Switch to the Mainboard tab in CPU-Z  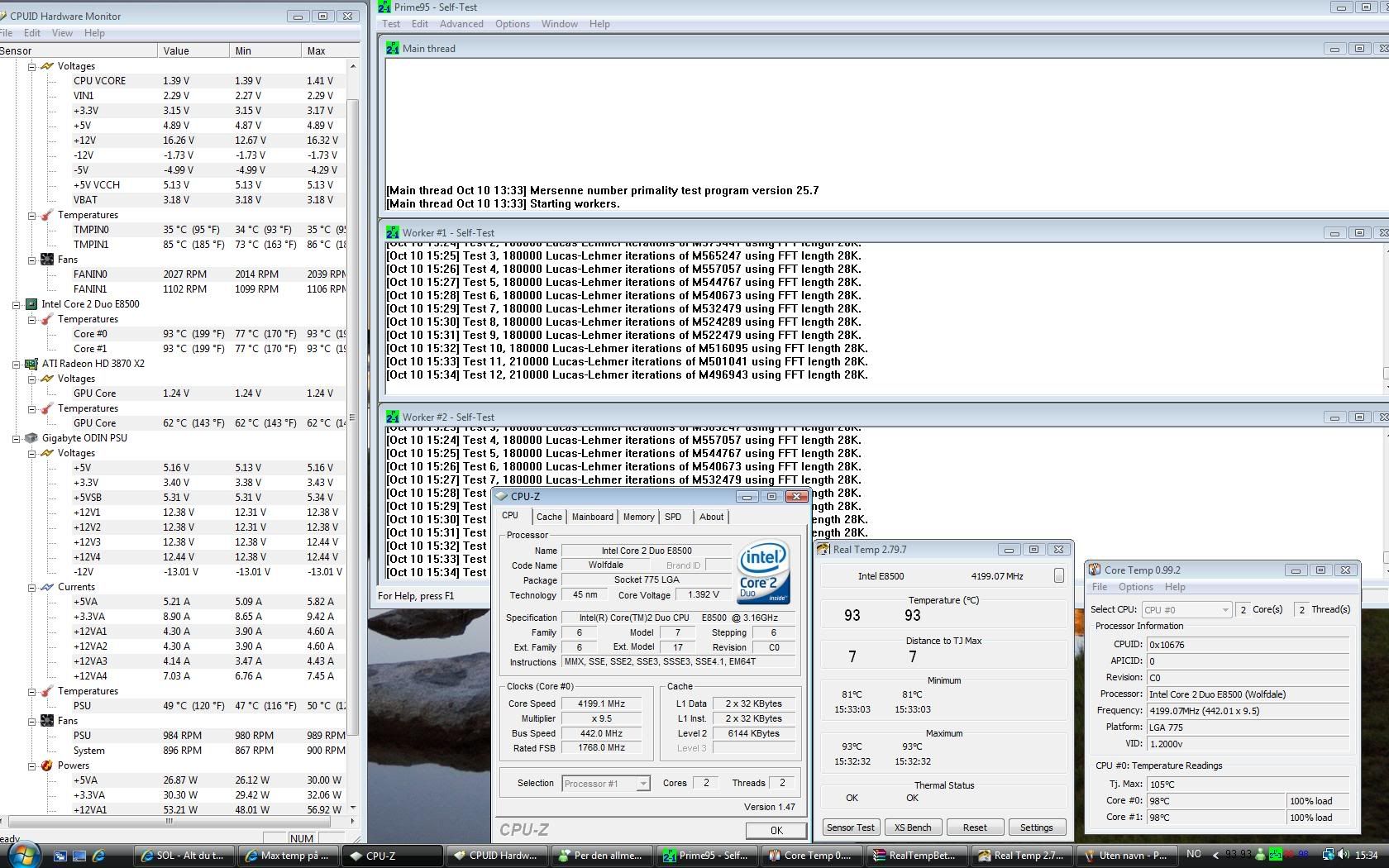tap(593, 517)
